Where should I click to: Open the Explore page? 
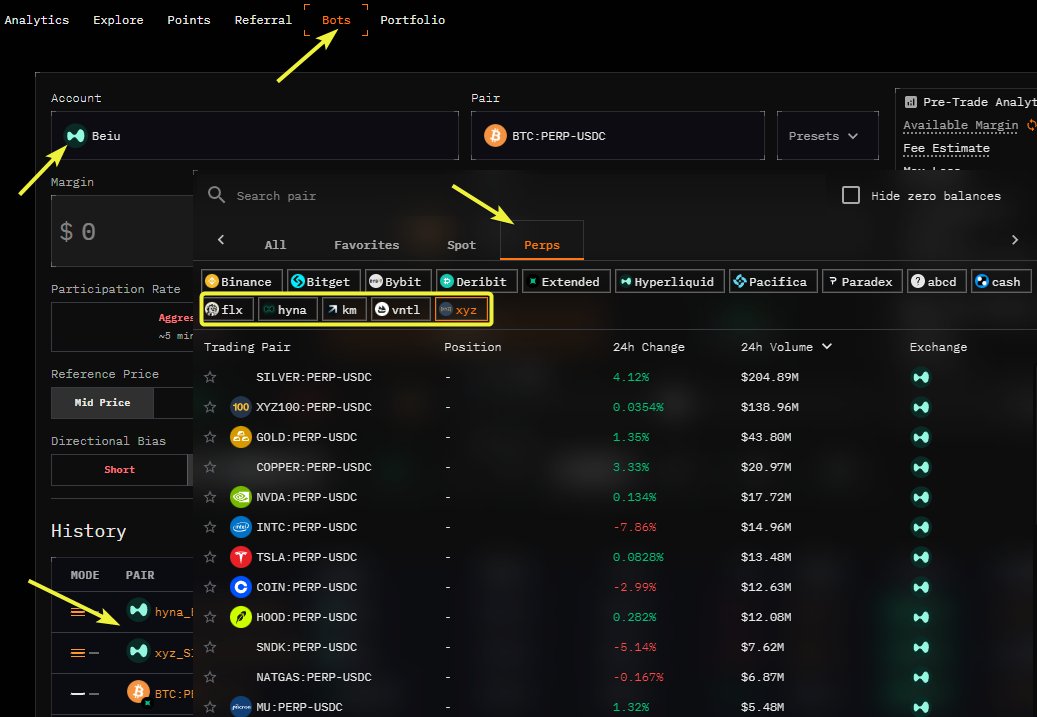pos(118,20)
